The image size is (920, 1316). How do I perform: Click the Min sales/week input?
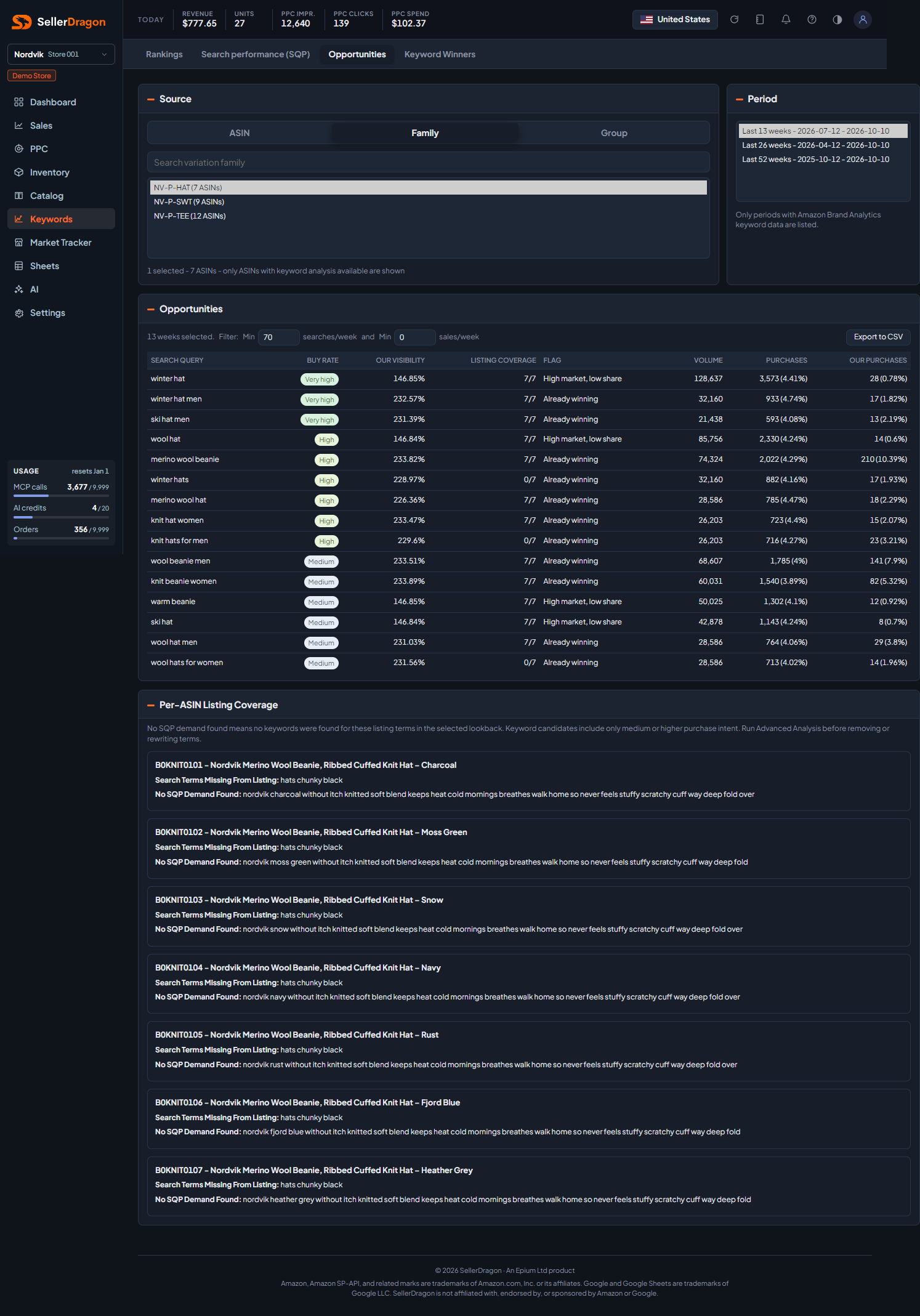point(415,337)
